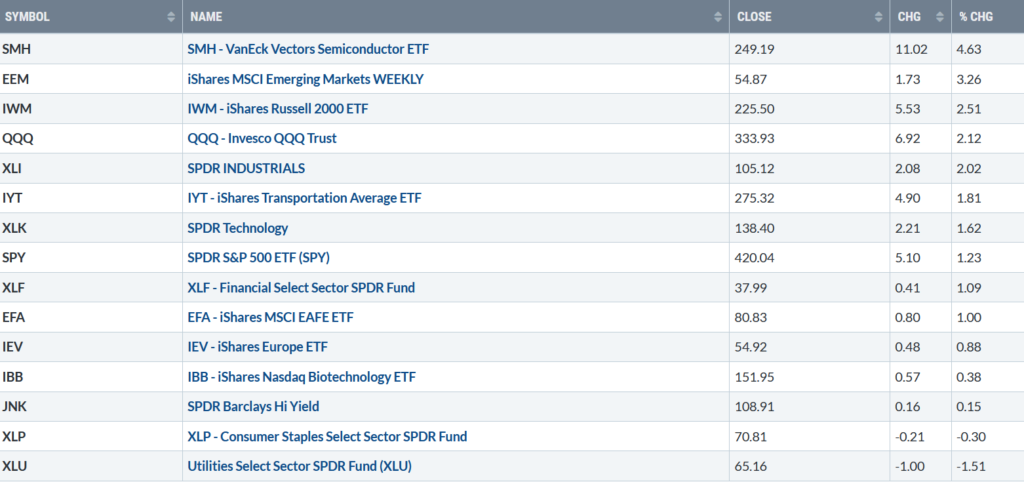Image resolution: width=1024 pixels, height=482 pixels.
Task: Click the close value 420.04
Action: tap(756, 258)
